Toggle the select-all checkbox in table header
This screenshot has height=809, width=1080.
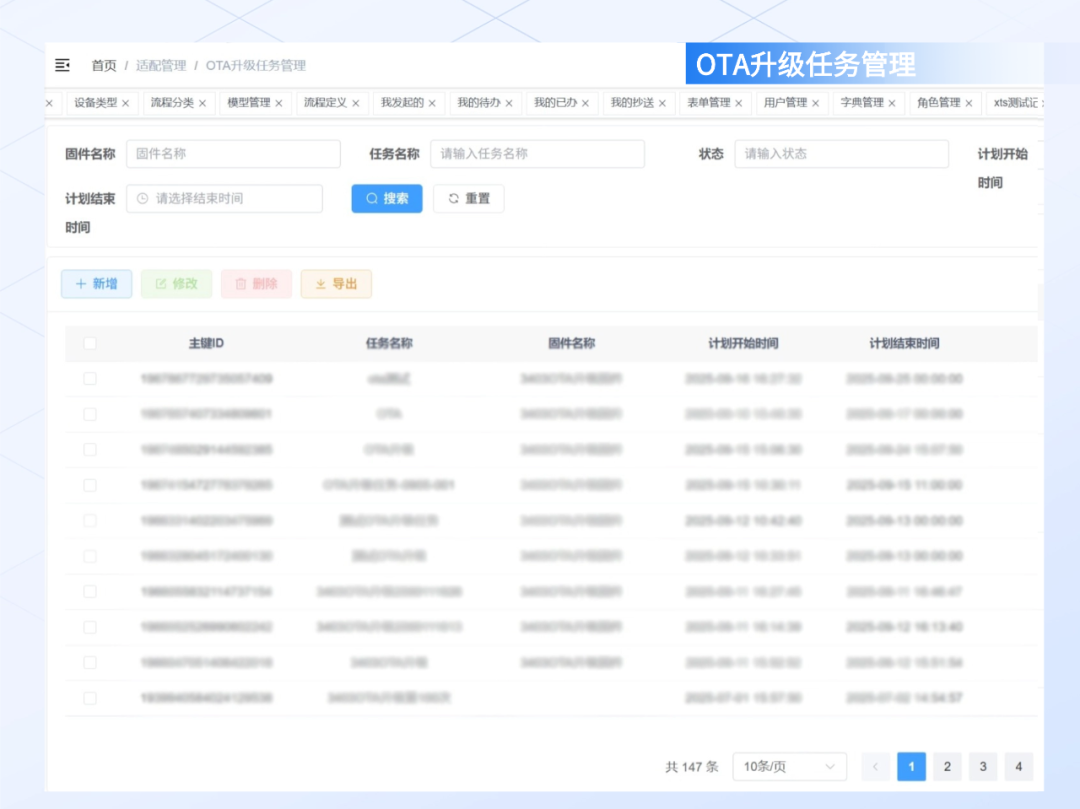click(x=90, y=344)
